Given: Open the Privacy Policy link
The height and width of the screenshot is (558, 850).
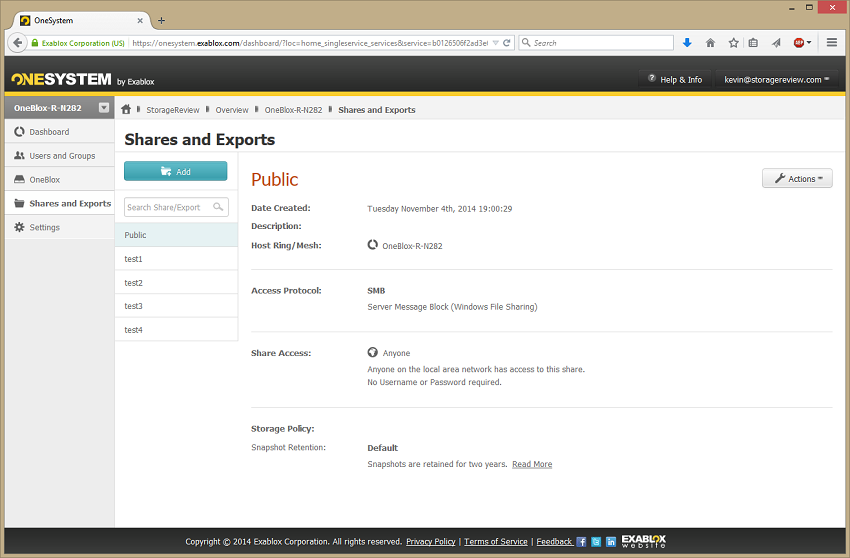Looking at the screenshot, I should point(430,542).
